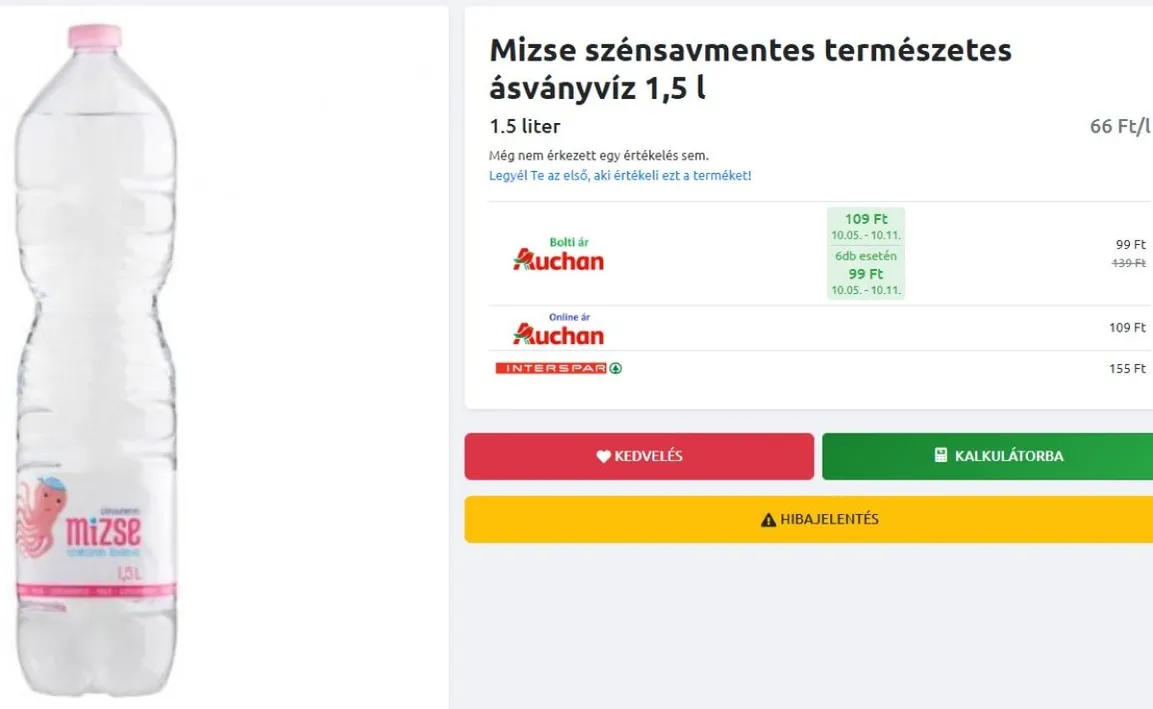
Task: Click the 1.5 liter quantity label
Action: click(525, 127)
